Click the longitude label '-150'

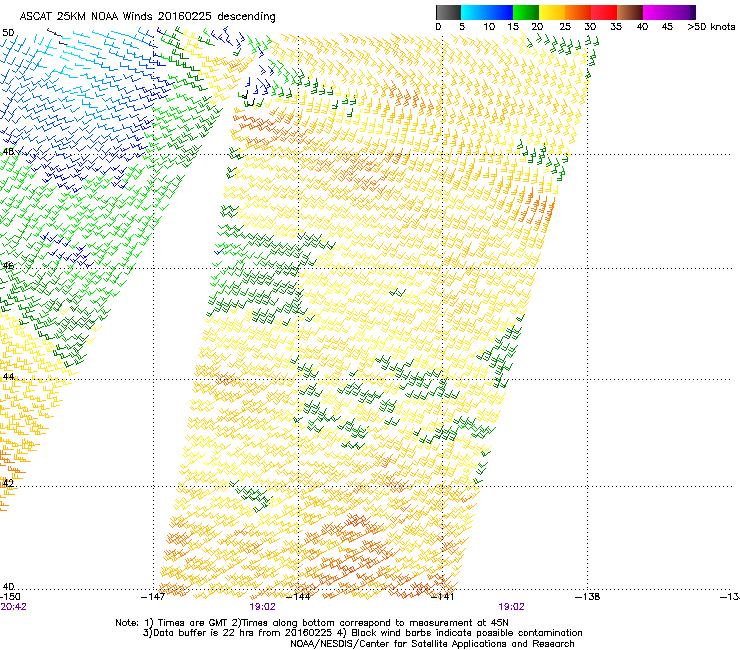coord(10,597)
